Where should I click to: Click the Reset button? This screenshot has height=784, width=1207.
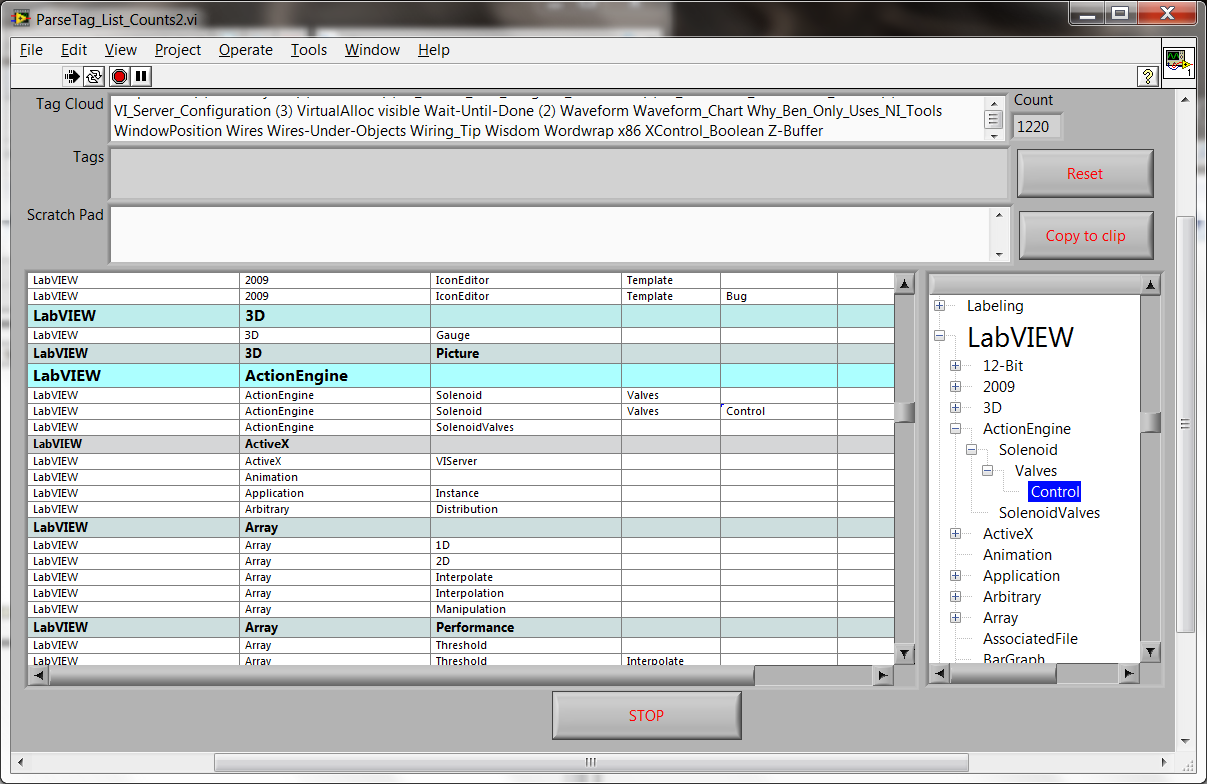[x=1085, y=174]
